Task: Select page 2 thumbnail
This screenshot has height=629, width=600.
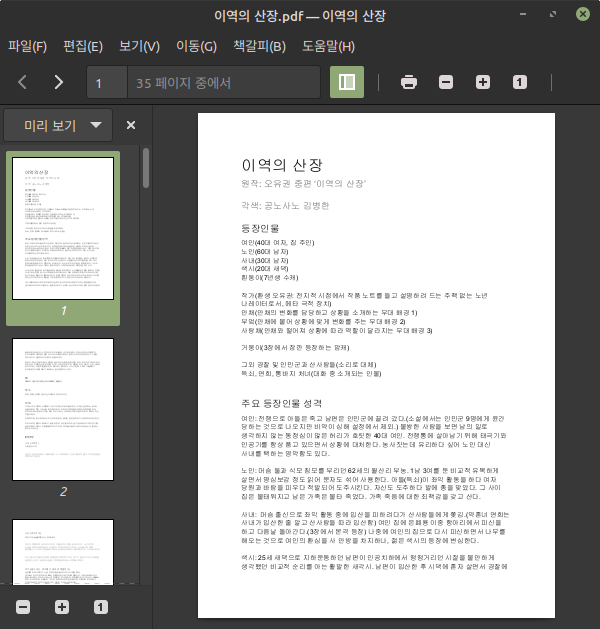Action: tap(63, 409)
